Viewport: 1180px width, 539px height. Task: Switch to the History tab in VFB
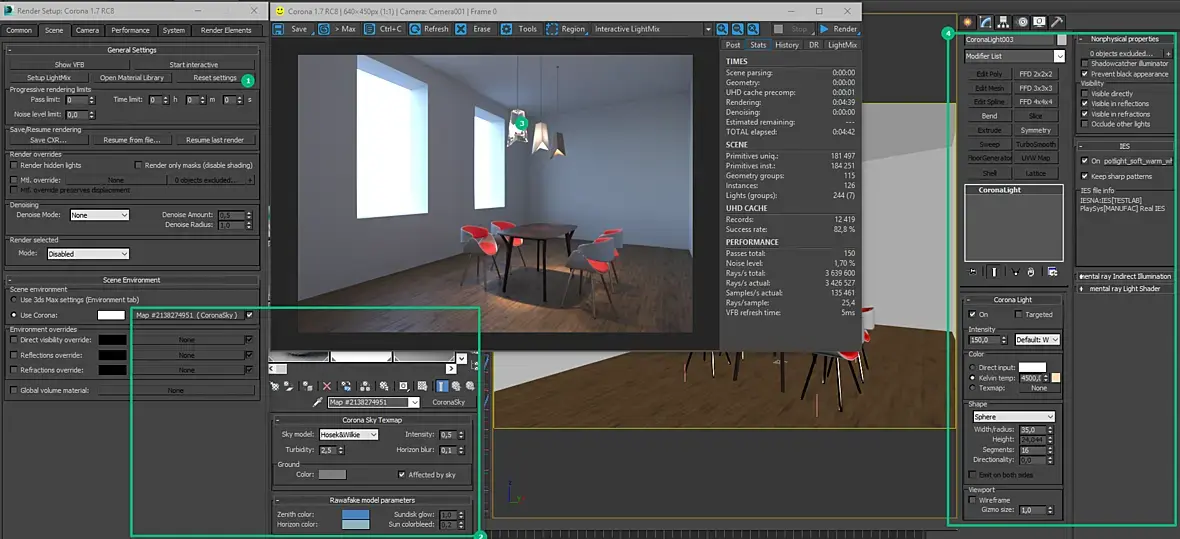787,45
